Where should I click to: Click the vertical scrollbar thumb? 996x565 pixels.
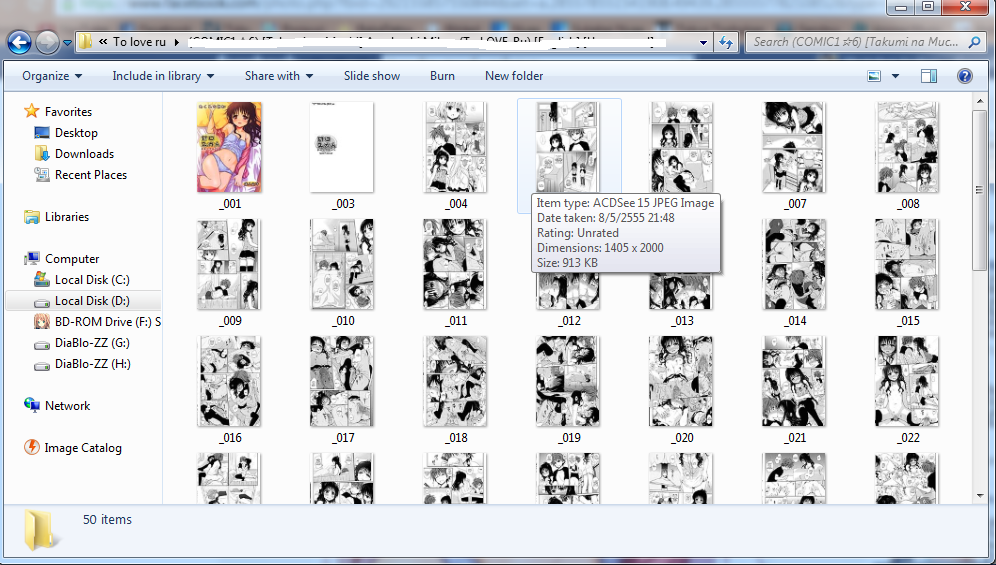coord(979,189)
